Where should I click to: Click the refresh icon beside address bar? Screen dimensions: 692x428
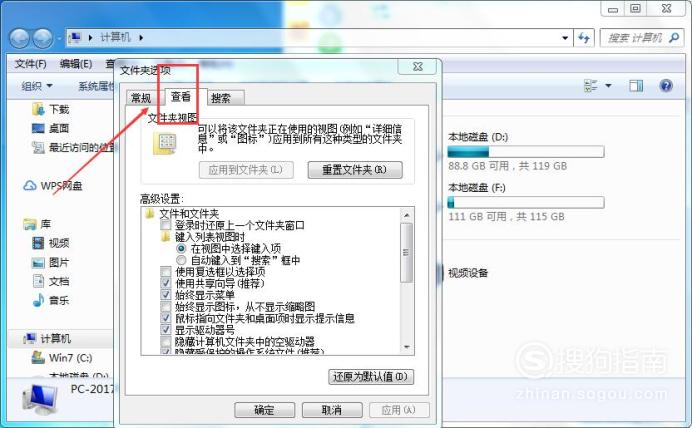point(583,38)
